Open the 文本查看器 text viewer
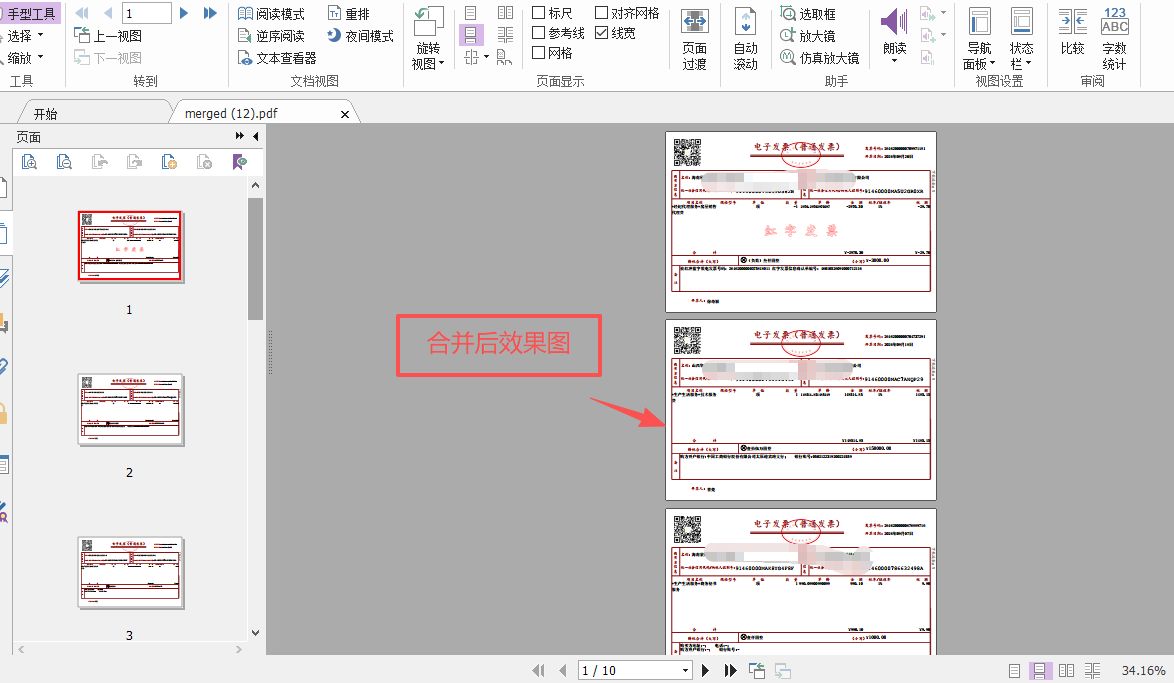The height and width of the screenshot is (683, 1174). pyautogui.click(x=277, y=58)
